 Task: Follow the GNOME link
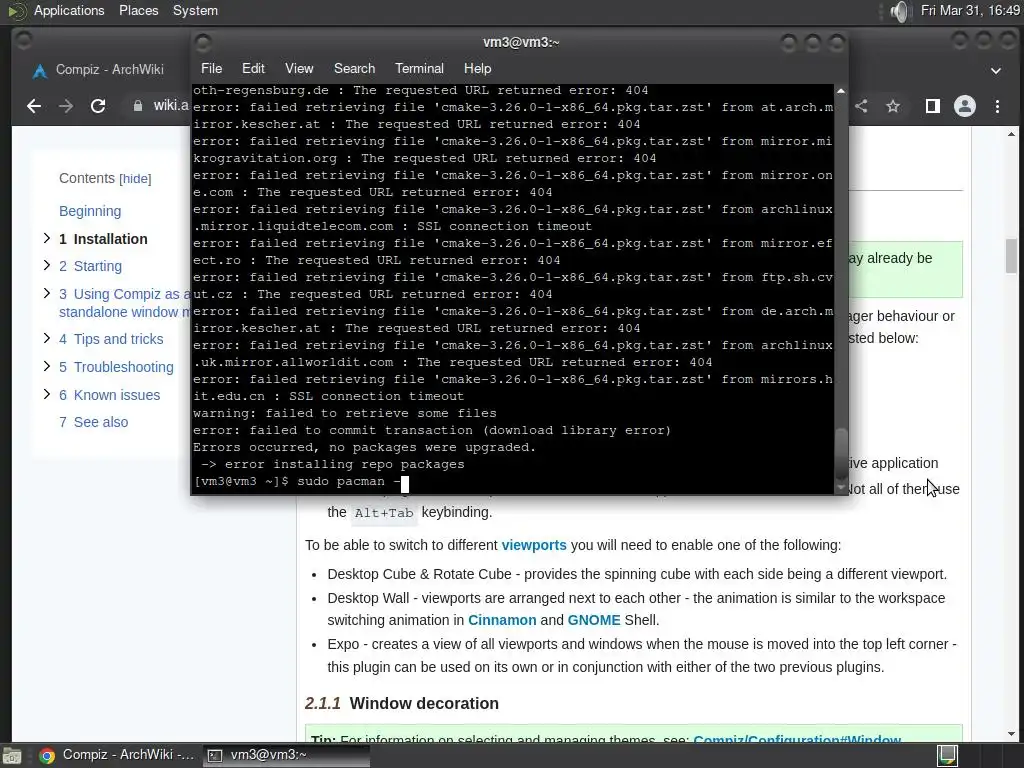(x=594, y=620)
